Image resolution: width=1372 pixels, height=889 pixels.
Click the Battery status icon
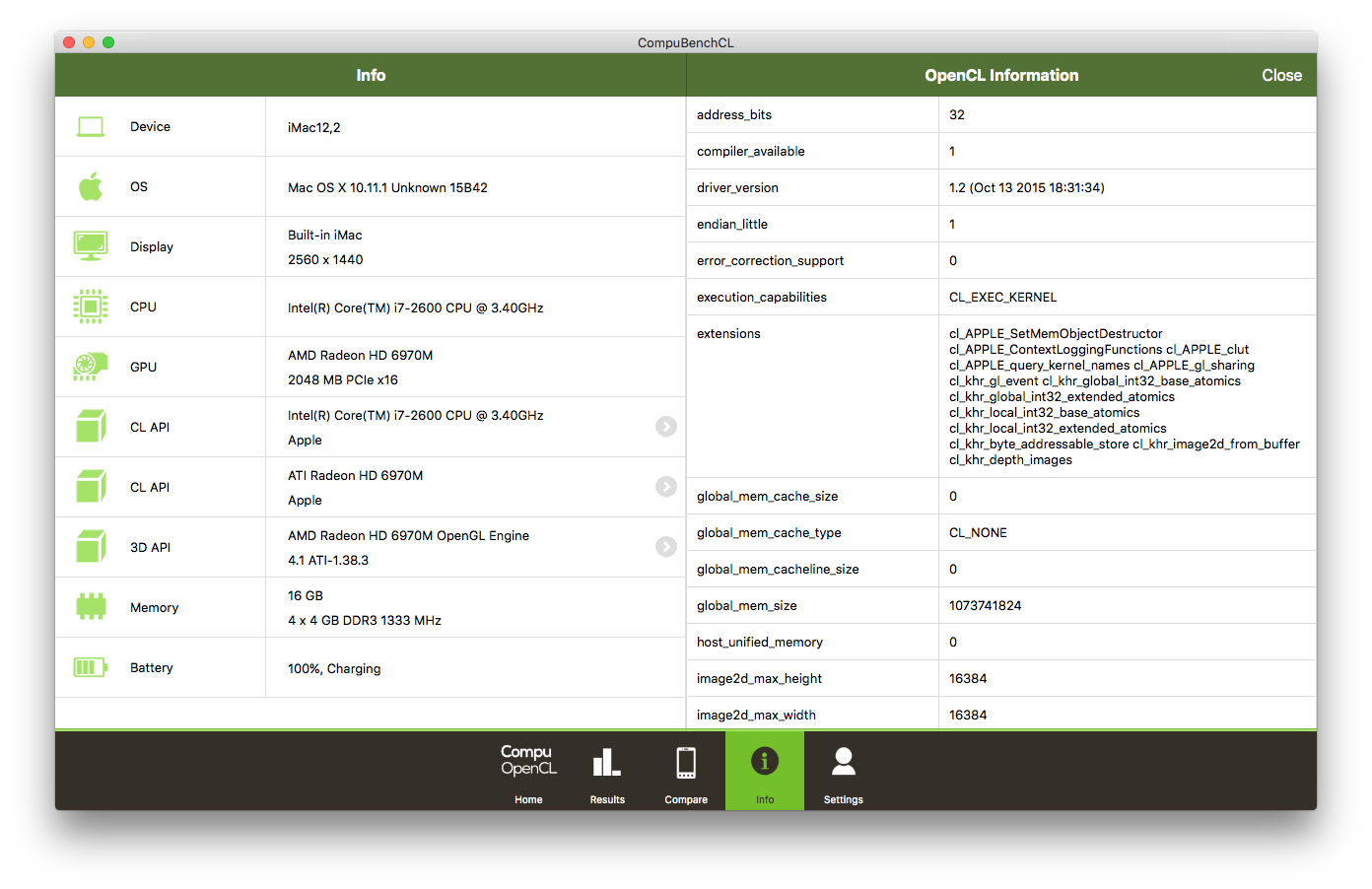point(91,667)
